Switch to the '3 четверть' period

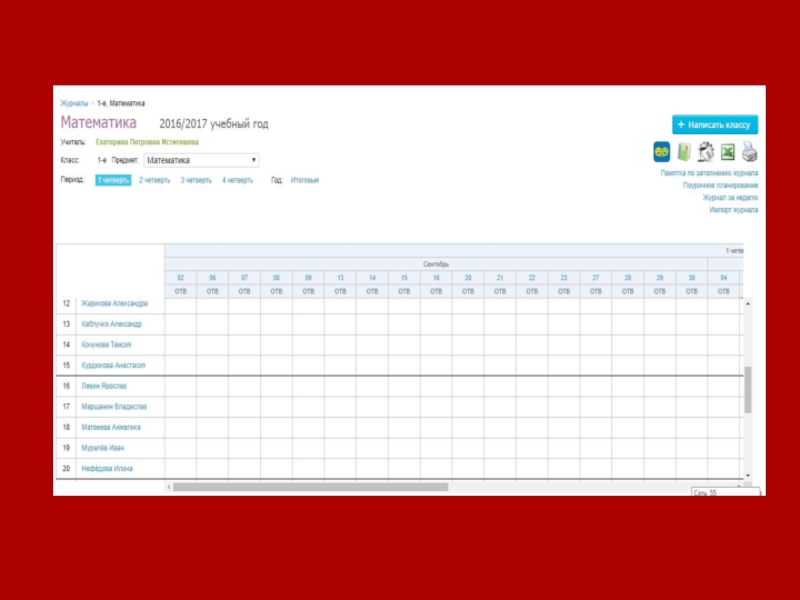(196, 180)
